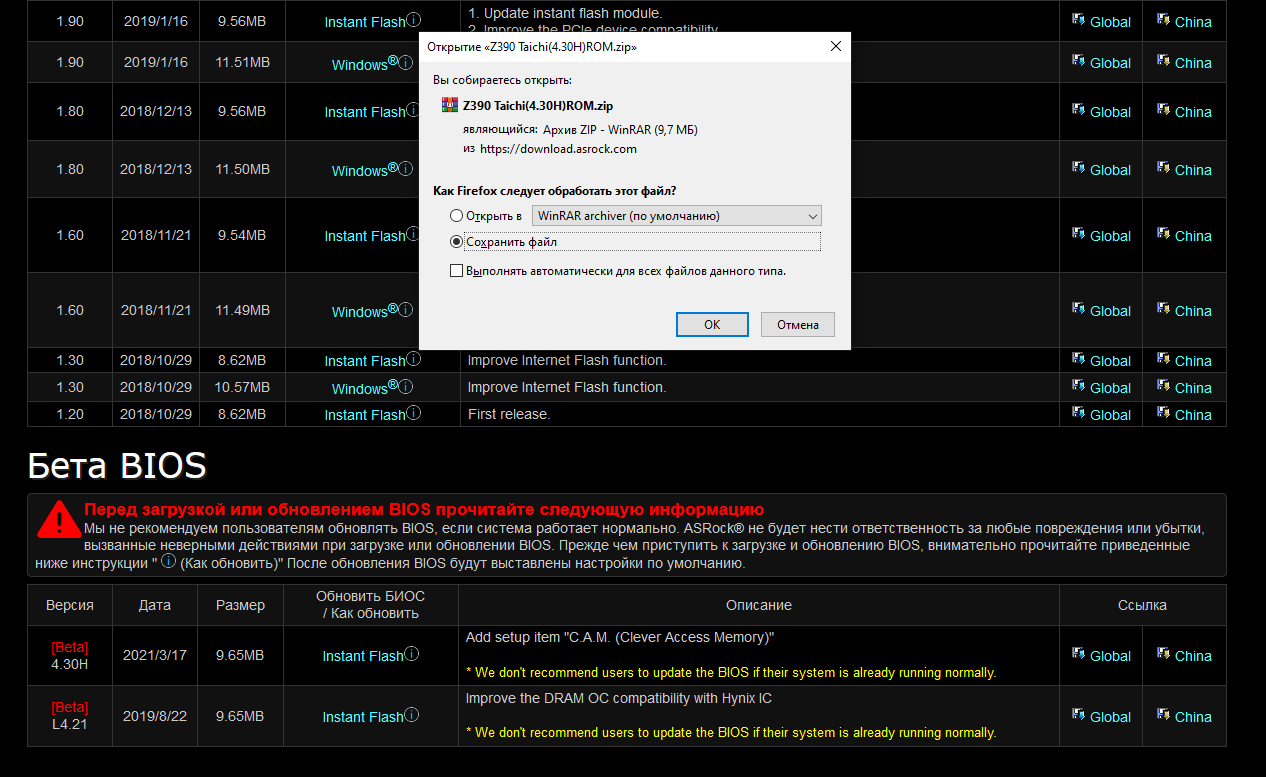The image size is (1266, 777).
Task: Click Global download icon, 1.80 9.56MB row
Action: pos(1078,110)
